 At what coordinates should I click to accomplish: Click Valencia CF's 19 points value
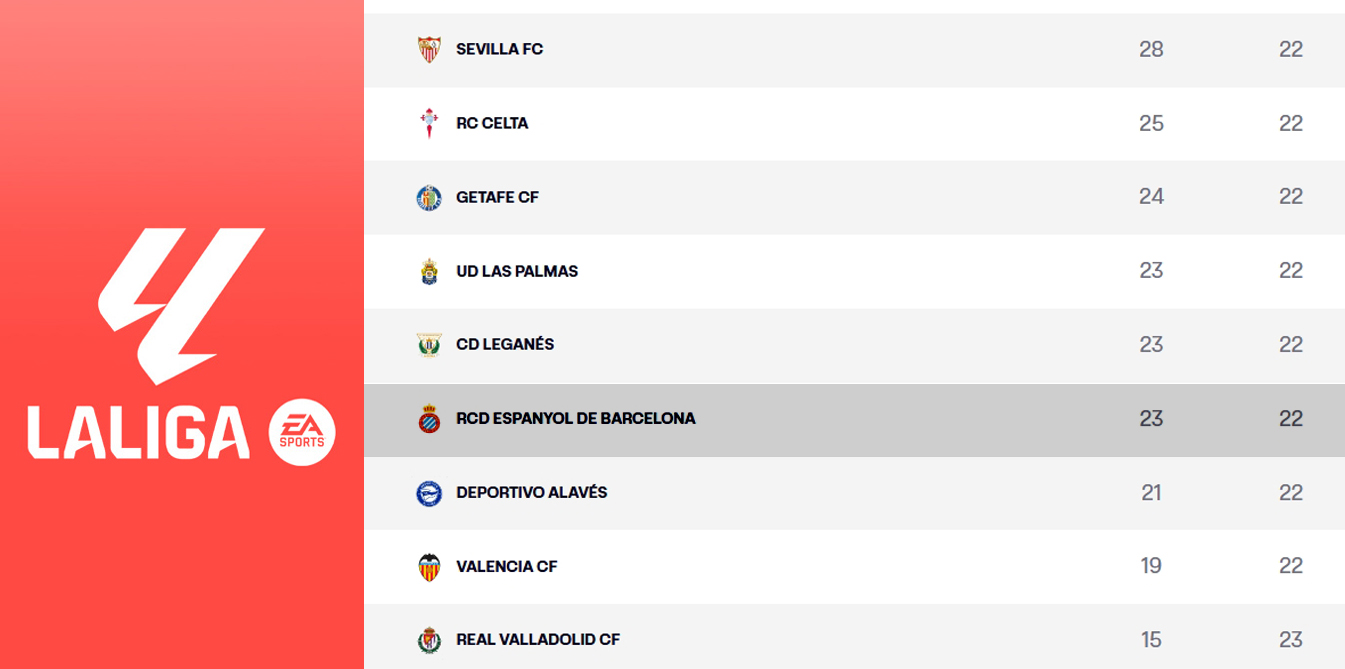coord(1151,567)
